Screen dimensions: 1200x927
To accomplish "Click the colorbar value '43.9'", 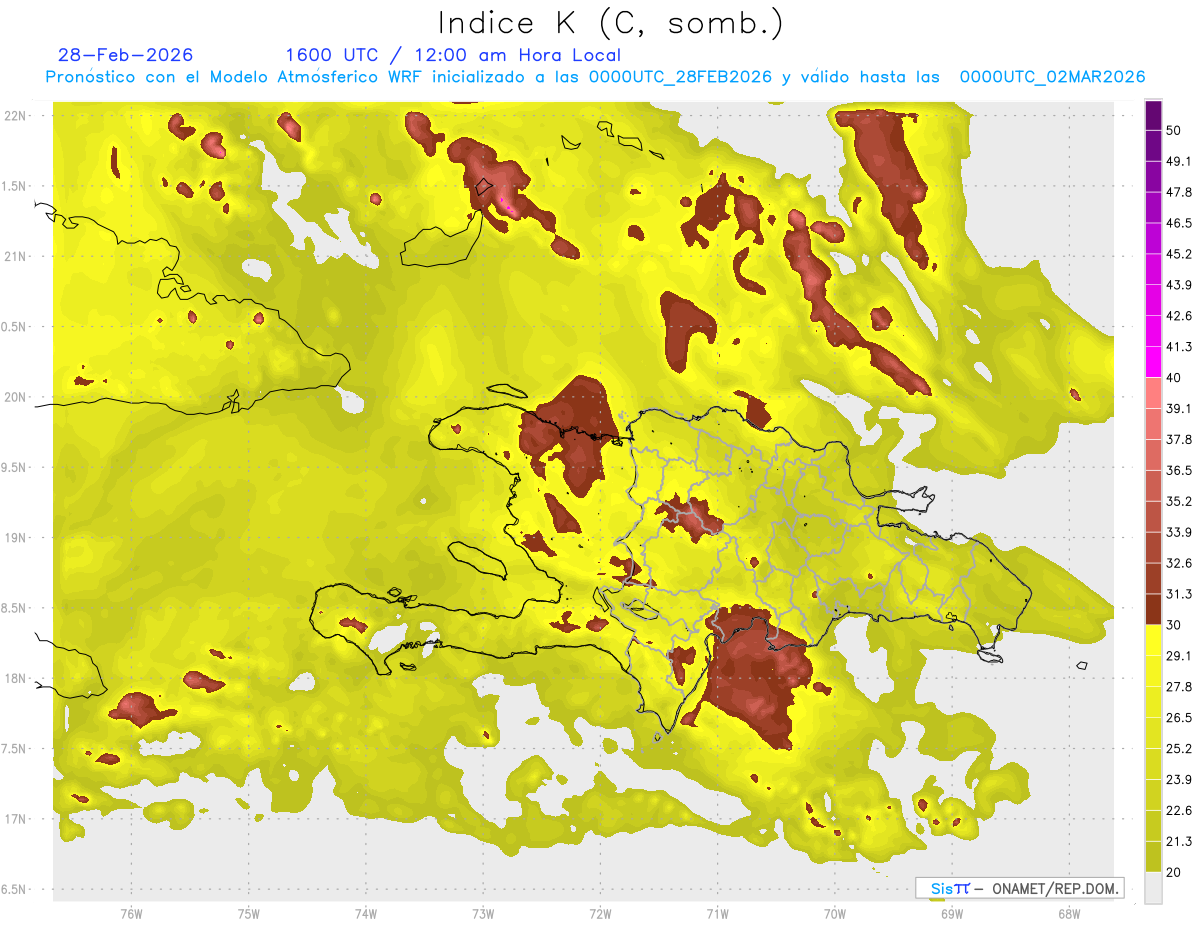I will (x=1178, y=285).
